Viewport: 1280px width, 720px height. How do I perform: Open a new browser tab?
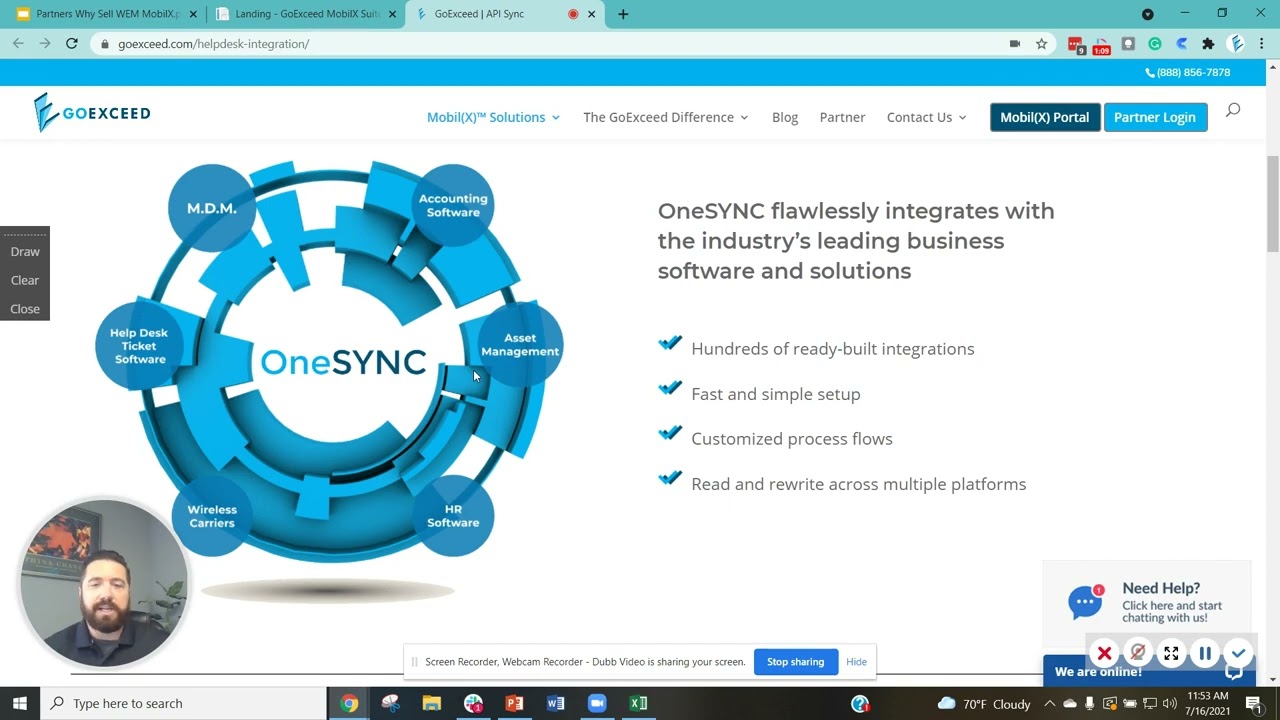coord(623,14)
